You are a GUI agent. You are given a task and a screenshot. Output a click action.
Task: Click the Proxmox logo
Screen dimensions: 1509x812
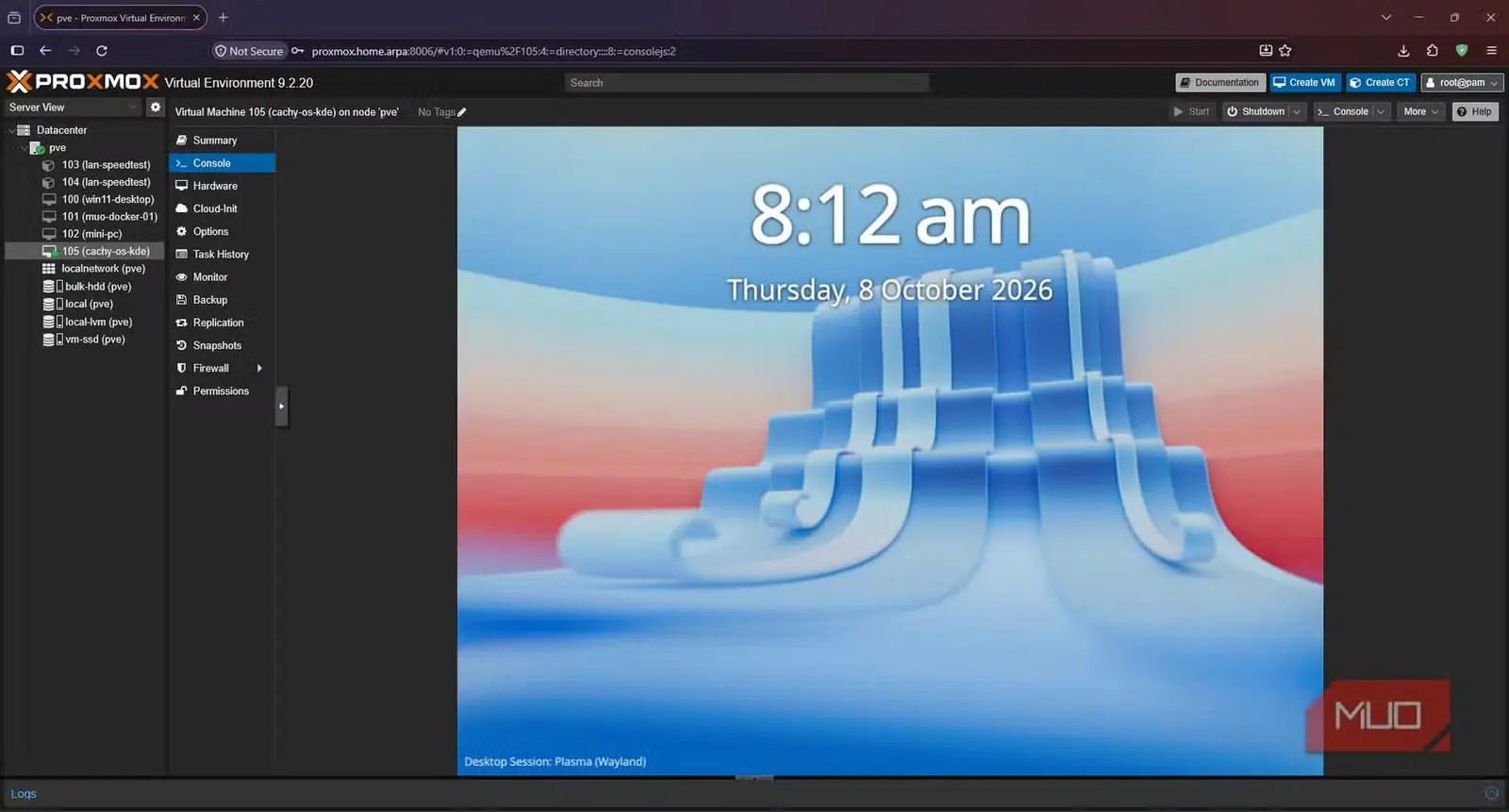click(x=83, y=82)
